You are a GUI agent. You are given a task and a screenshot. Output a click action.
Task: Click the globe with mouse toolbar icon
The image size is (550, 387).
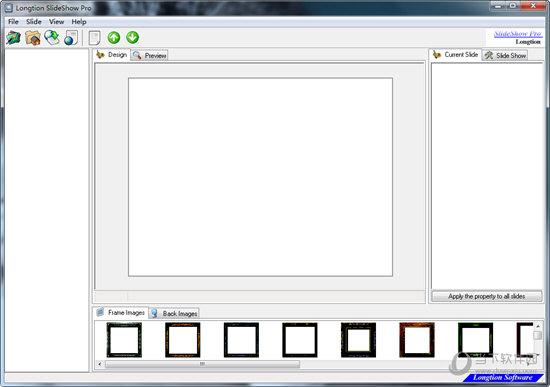52,38
